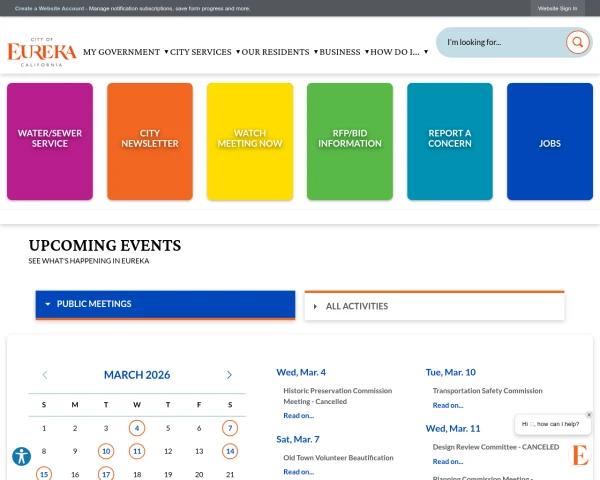Screen dimensions: 600x480
Task: Open the orange E chat assistant icon
Action: coord(580,456)
